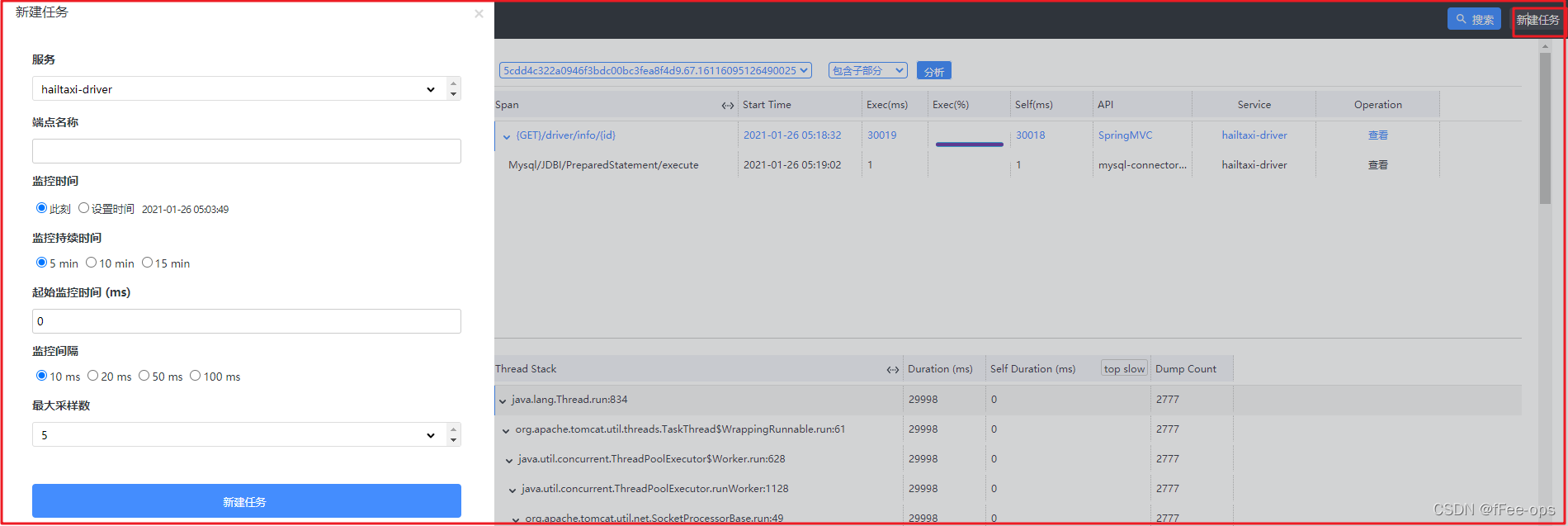Click the 分析 analyze button
Viewport: 1568px width, 526px height.
(934, 72)
